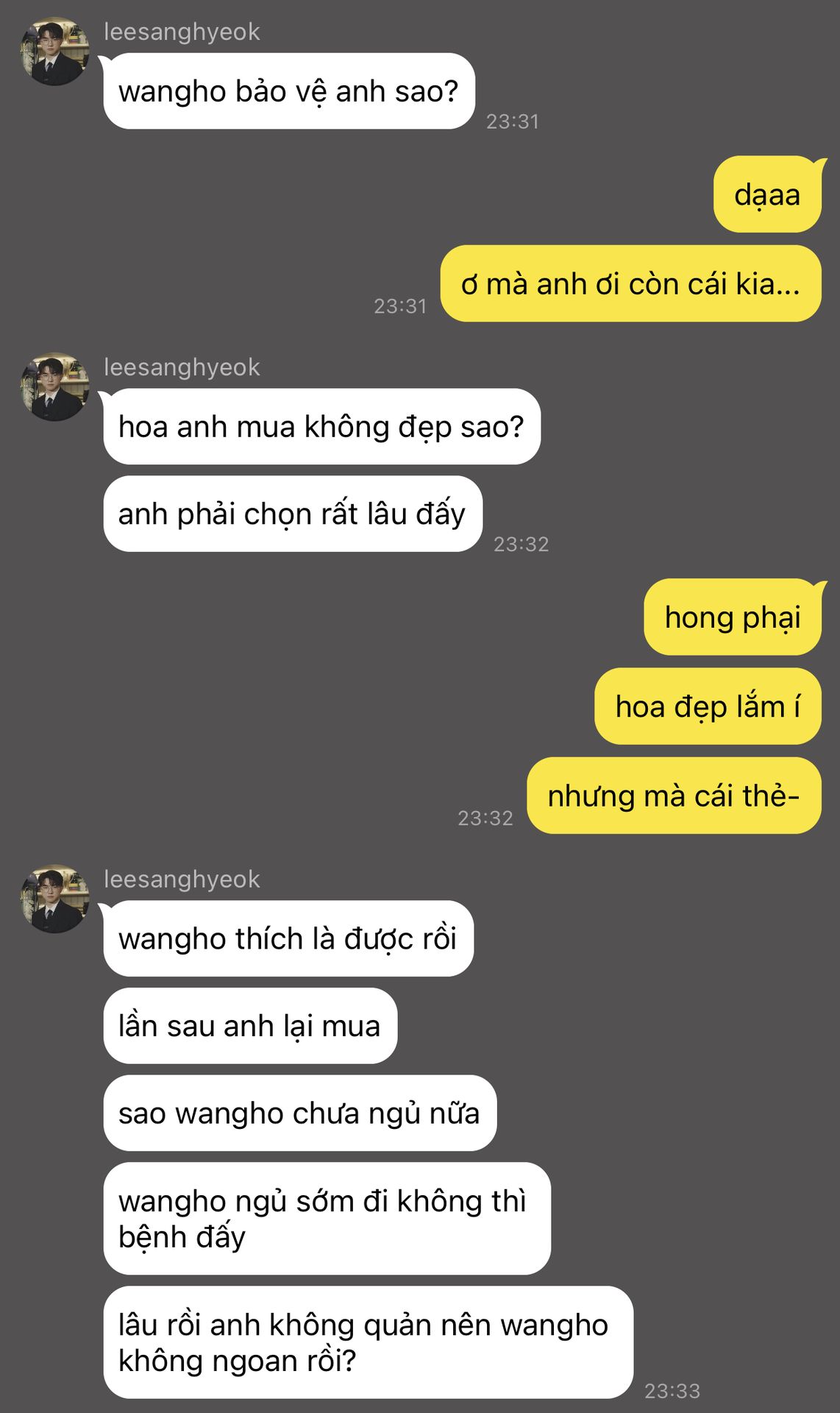Open leesanghyeok's avatar at the top
This screenshot has width=840, height=1413.
pos(54,52)
